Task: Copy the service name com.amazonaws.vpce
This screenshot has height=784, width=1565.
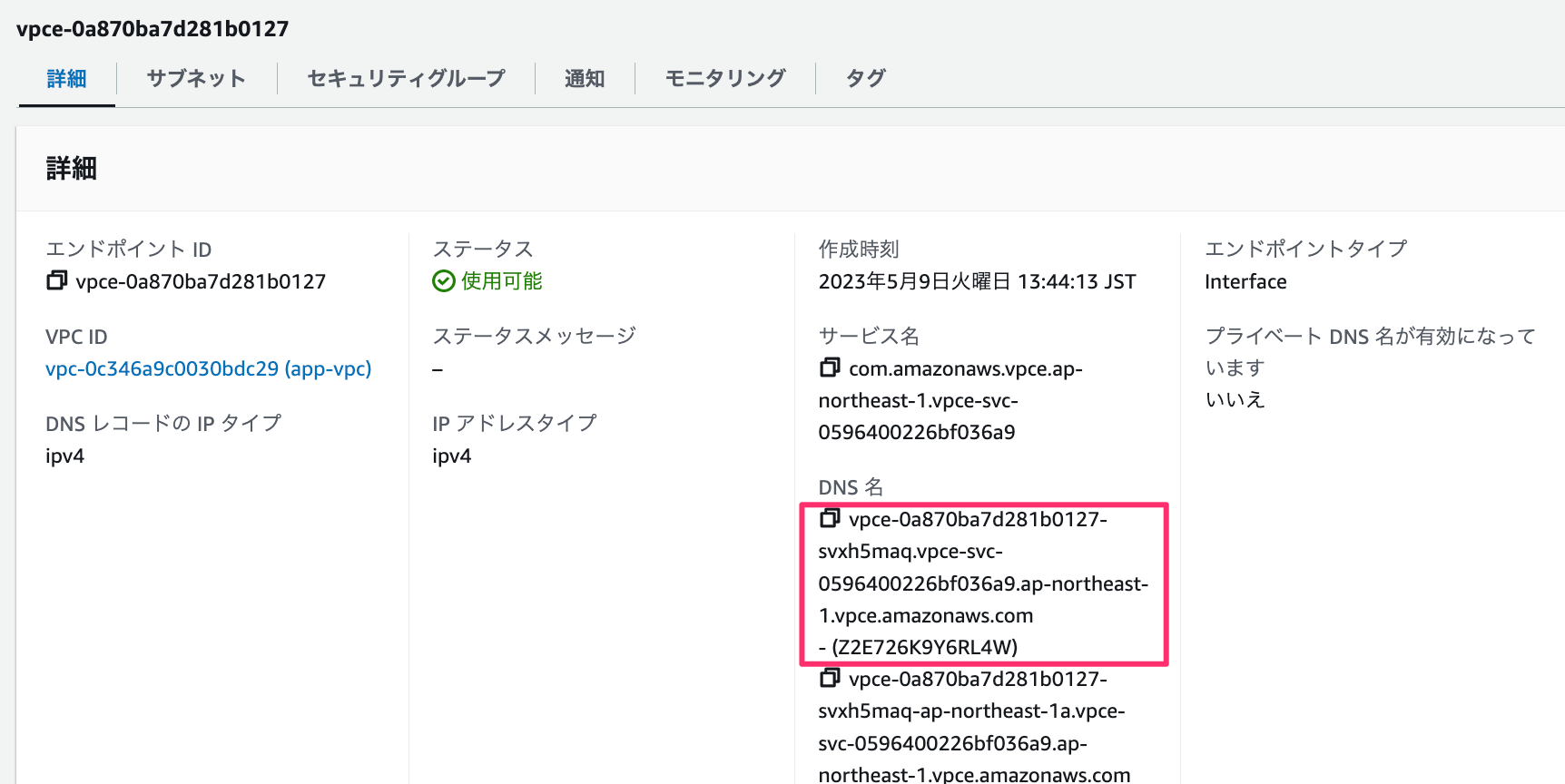Action: click(830, 367)
